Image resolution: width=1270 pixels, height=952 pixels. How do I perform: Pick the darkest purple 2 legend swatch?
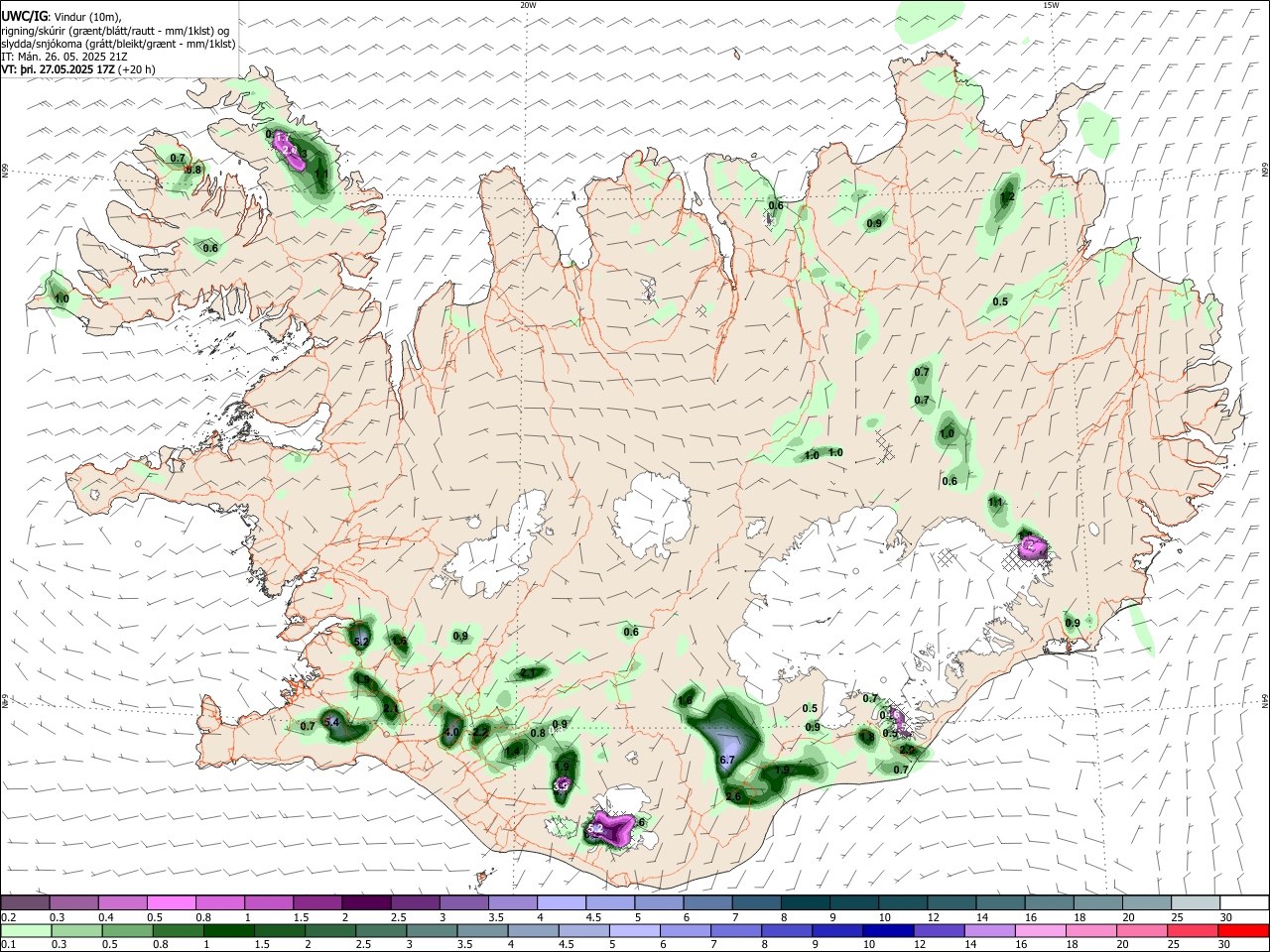point(366,902)
